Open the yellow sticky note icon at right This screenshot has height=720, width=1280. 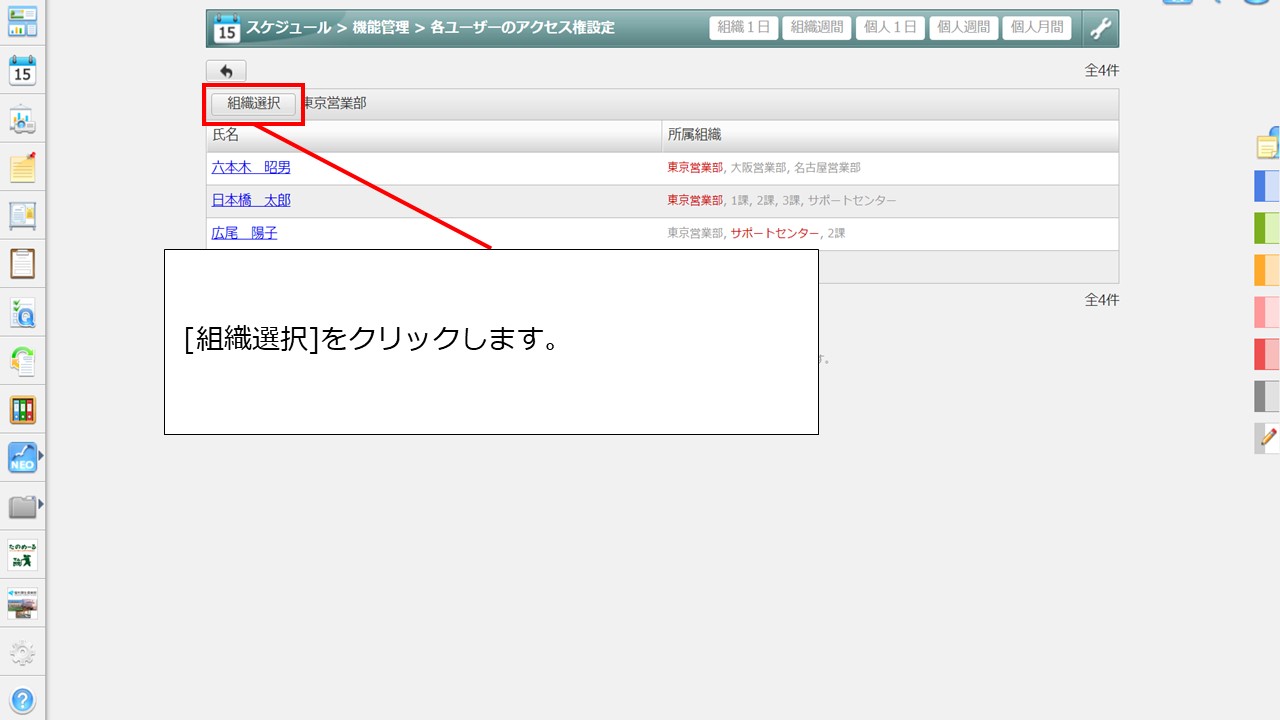pyautogui.click(x=1268, y=144)
